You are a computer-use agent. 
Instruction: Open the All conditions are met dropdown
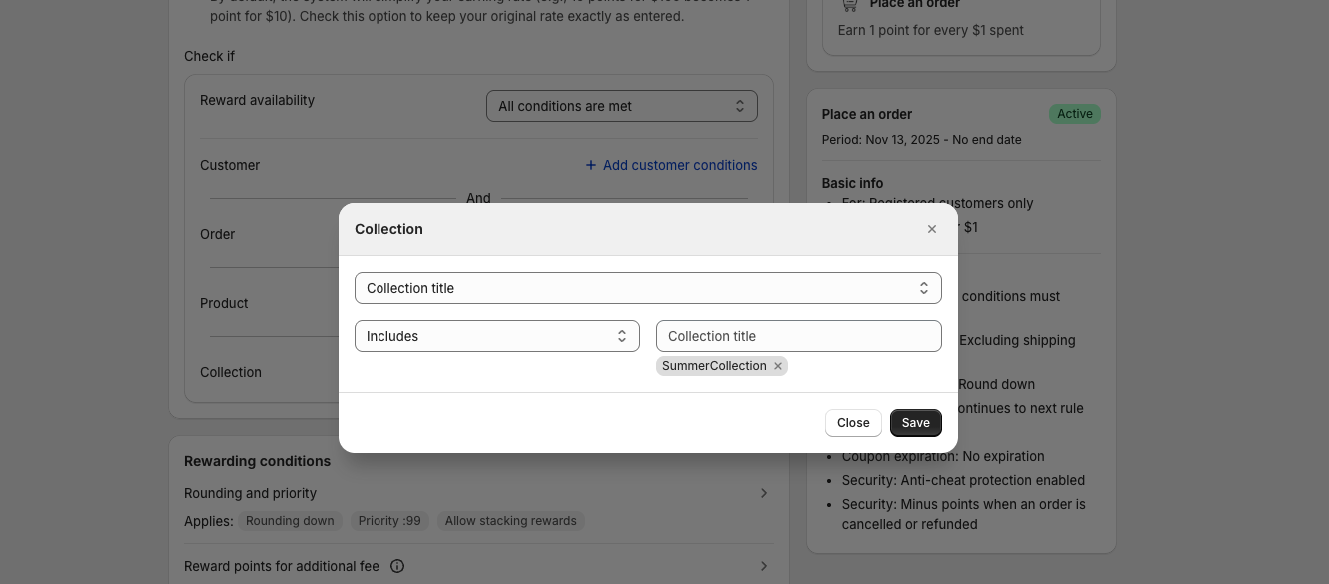click(621, 106)
